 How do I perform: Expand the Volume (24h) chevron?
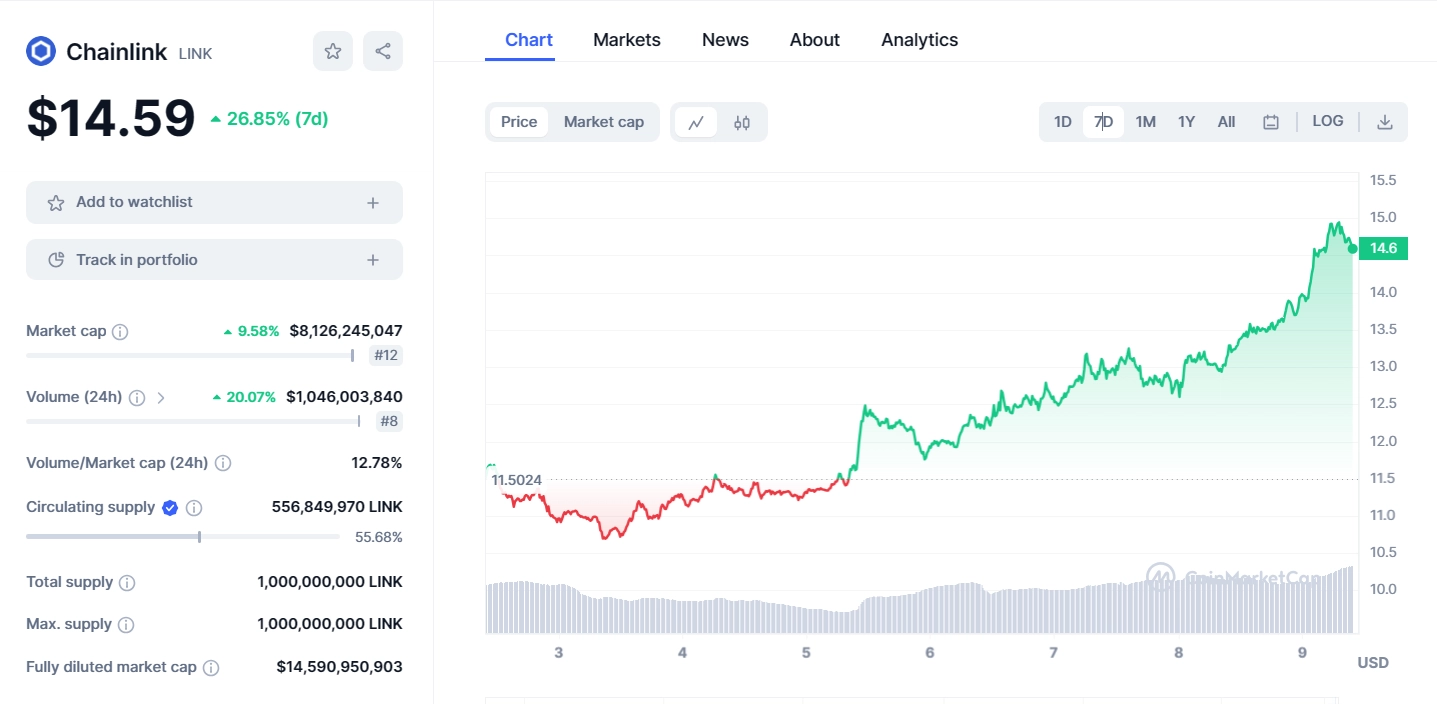(x=161, y=396)
